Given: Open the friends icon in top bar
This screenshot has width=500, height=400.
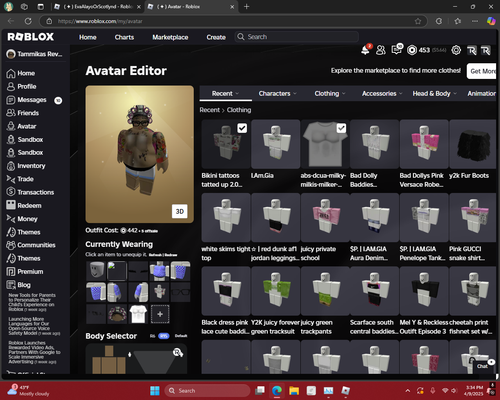Looking at the screenshot, I should coord(381,50).
